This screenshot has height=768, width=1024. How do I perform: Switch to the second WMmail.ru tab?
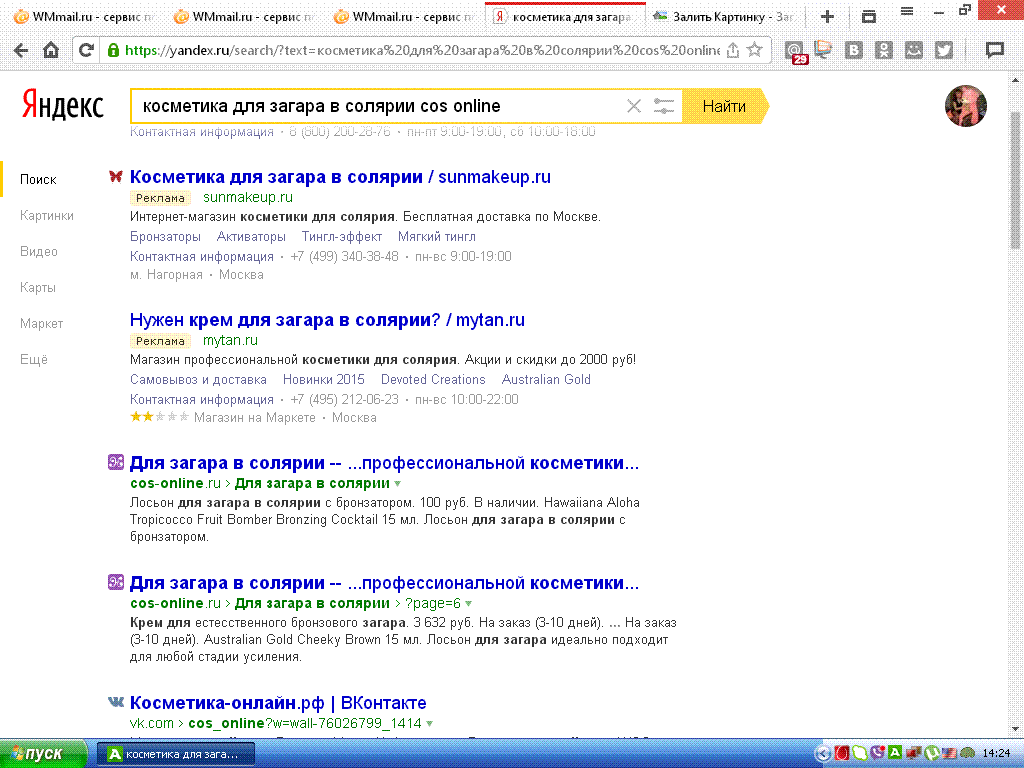coord(242,17)
